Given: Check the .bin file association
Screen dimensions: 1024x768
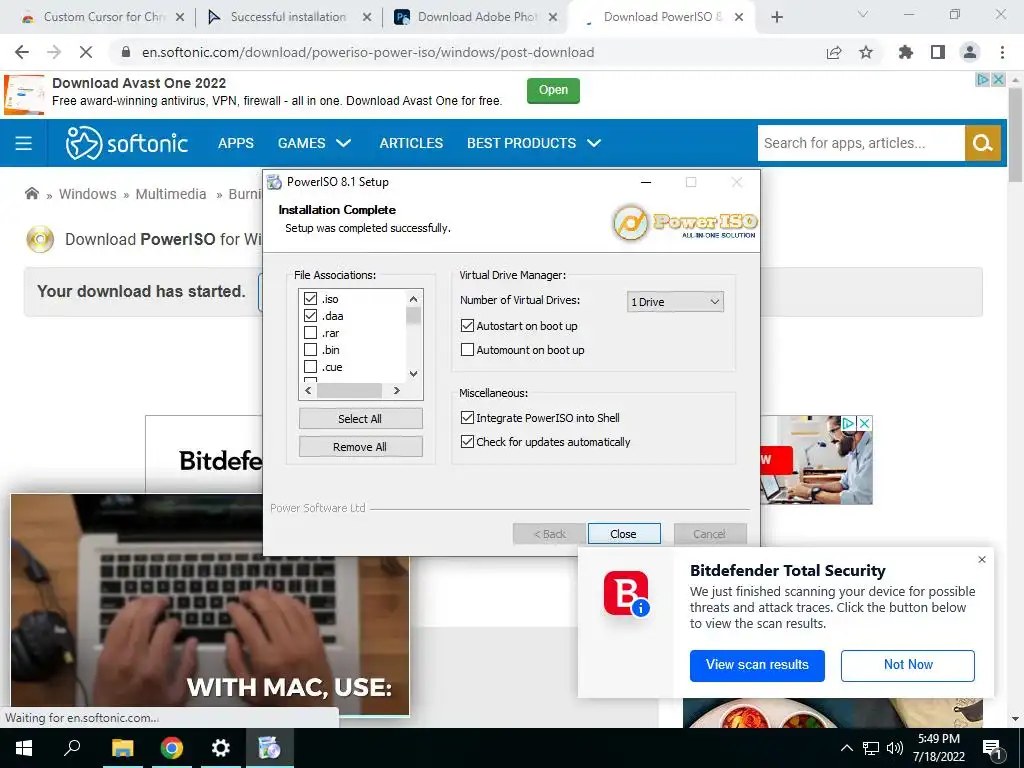Looking at the screenshot, I should click(x=310, y=349).
